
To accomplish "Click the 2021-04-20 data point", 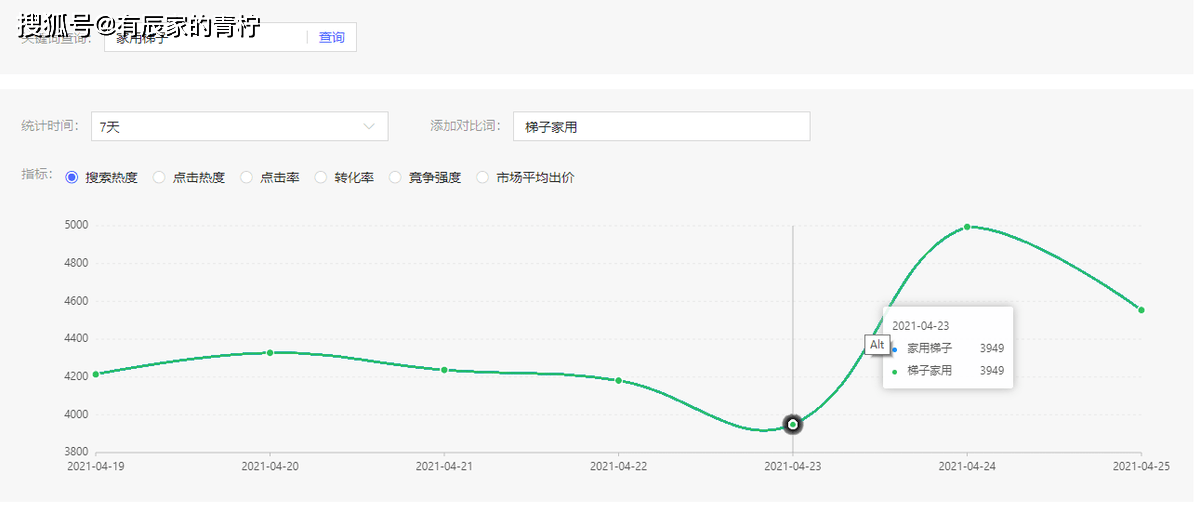I will click(270, 353).
